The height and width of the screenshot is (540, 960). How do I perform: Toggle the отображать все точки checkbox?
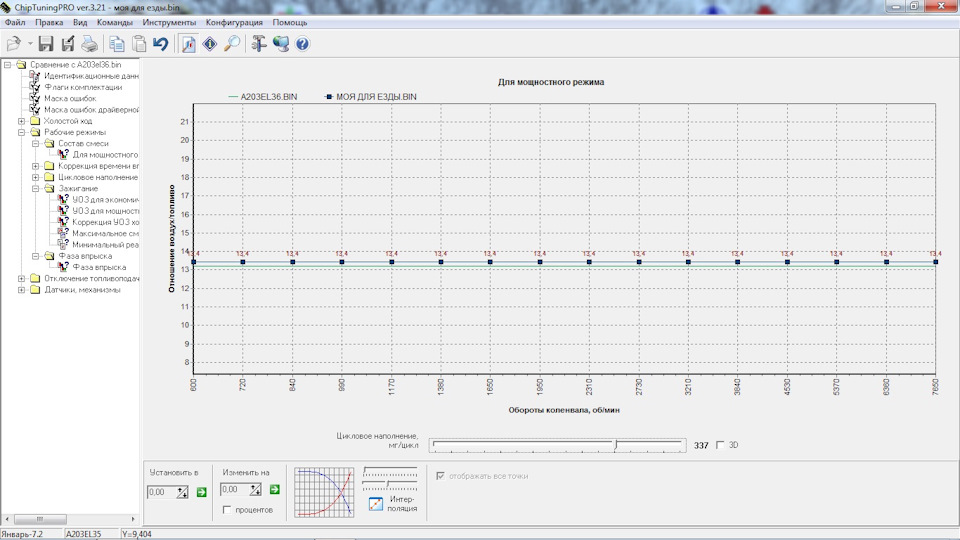click(x=440, y=476)
